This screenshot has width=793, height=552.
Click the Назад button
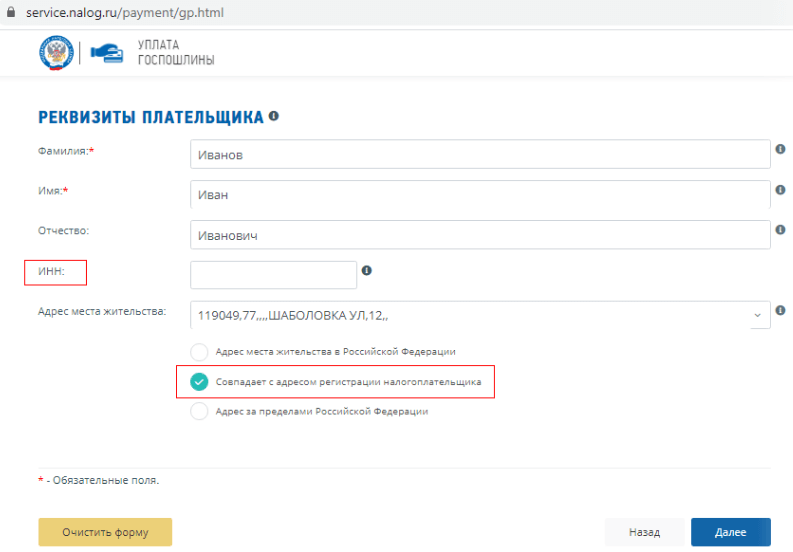point(644,532)
